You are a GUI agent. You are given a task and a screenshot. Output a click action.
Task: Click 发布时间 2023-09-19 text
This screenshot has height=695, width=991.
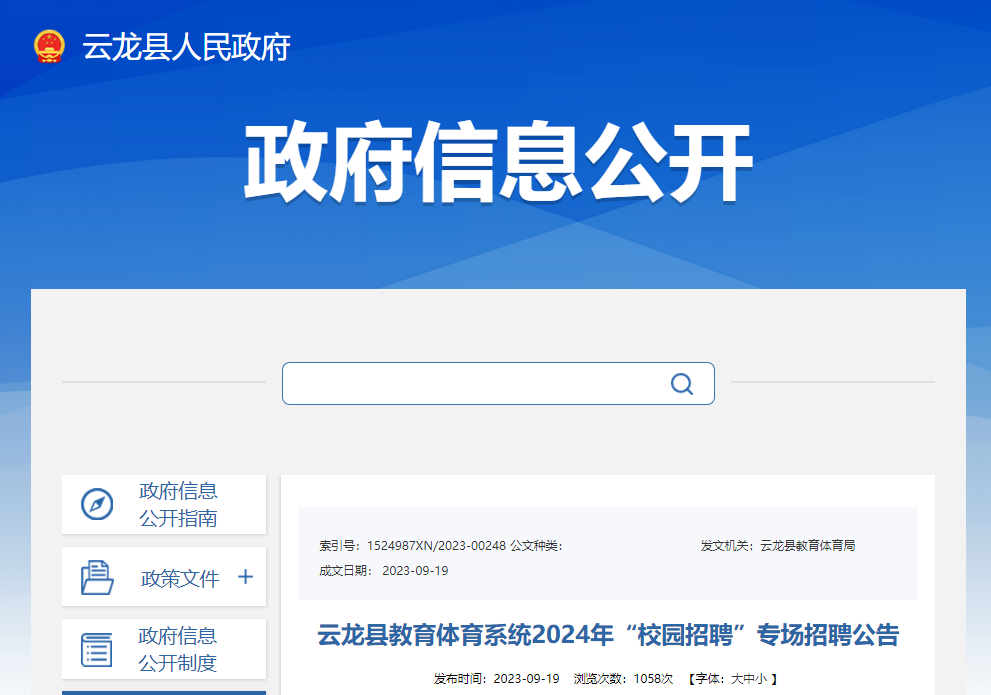coord(497,679)
